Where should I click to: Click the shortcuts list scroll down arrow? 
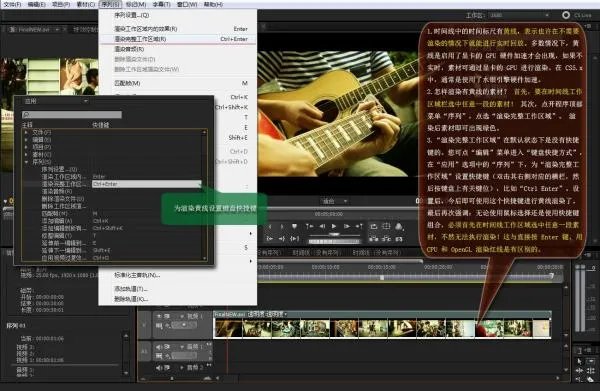204,258
